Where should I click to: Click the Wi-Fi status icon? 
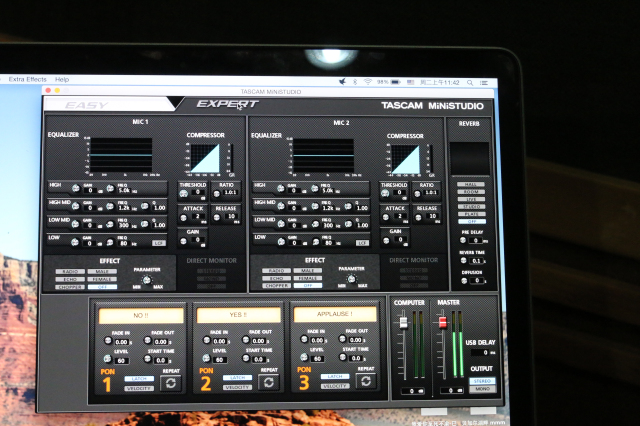pos(368,82)
